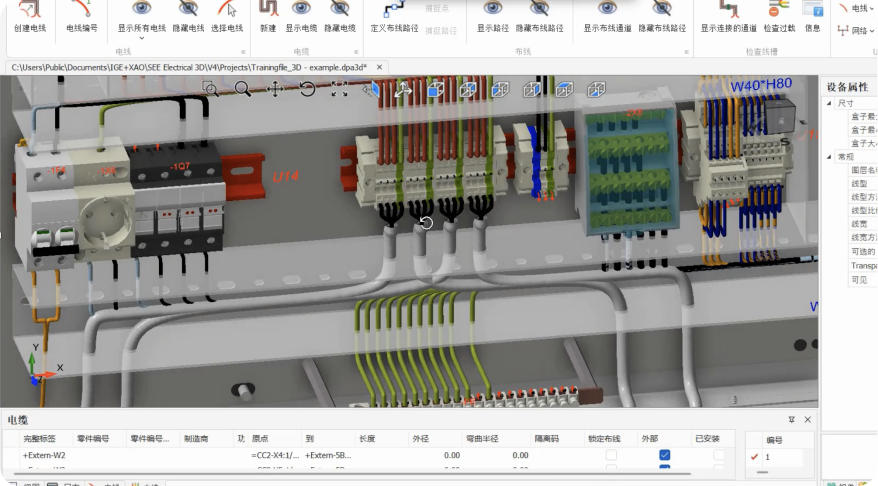
Task: Click 新建 new cable icon
Action: pos(268,17)
